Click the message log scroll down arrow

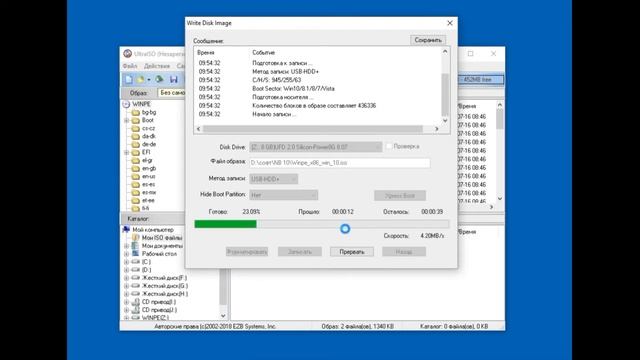click(x=445, y=121)
